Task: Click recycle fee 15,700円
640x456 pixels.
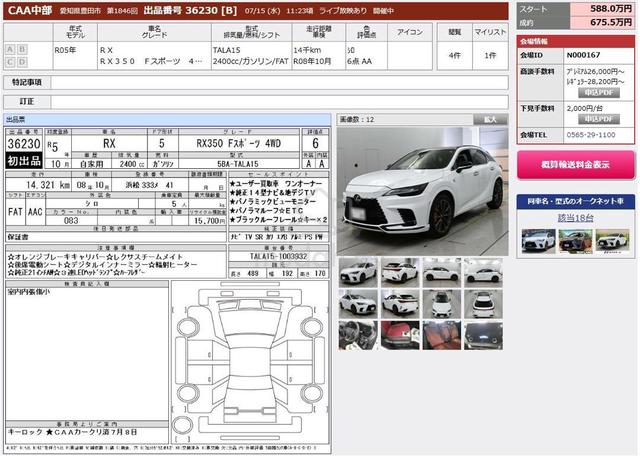Action: (x=207, y=220)
